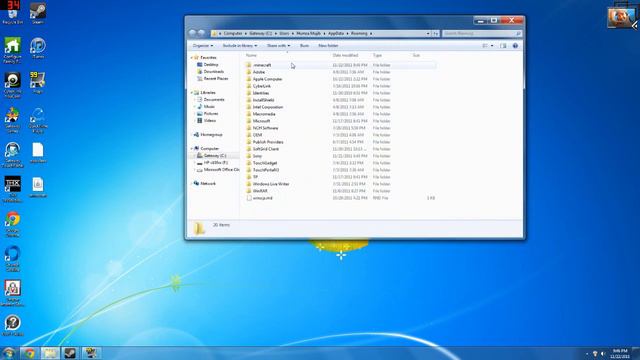Viewport: 640px width, 360px height.
Task: Select the wmsr.rnd file
Action: [262, 198]
